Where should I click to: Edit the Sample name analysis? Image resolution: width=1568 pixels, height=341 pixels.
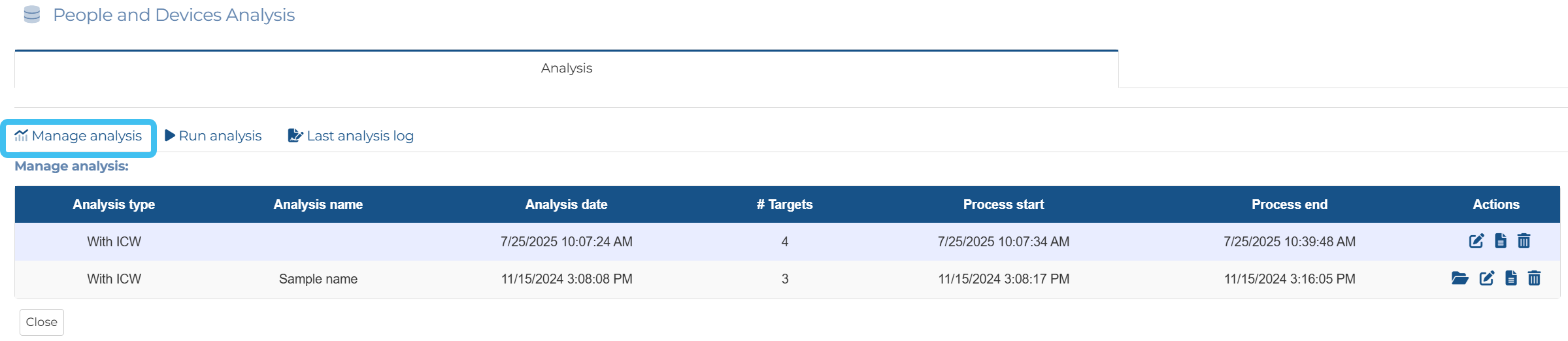point(1486,278)
